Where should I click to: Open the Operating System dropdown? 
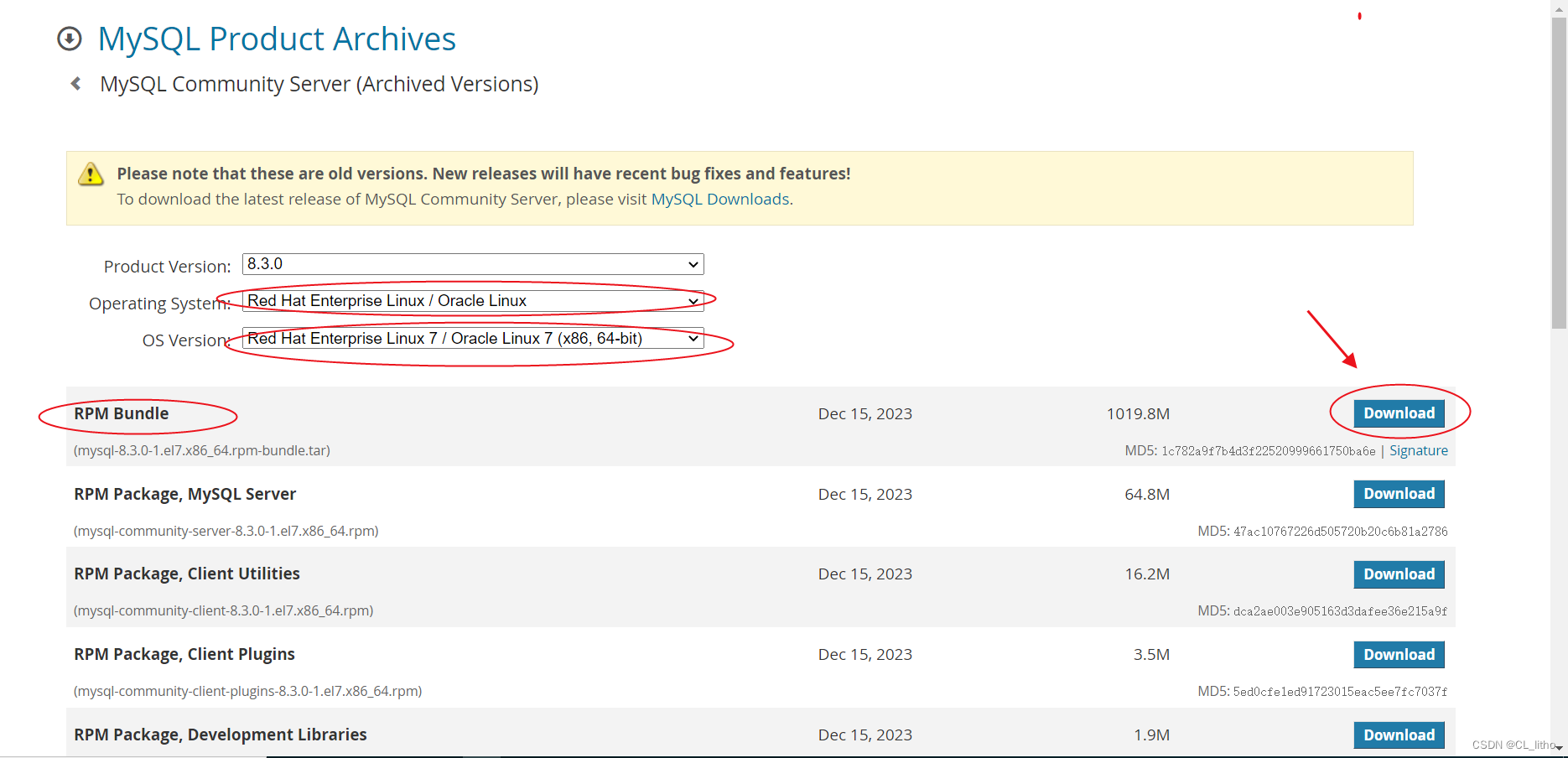pos(473,301)
